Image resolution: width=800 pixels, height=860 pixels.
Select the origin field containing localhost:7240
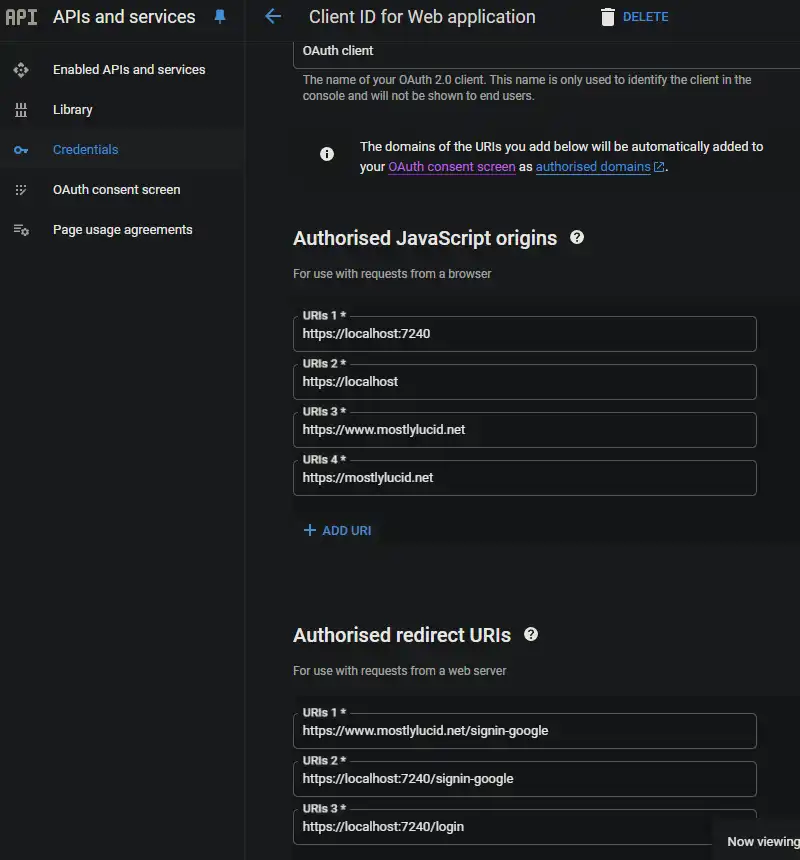pyautogui.click(x=525, y=334)
